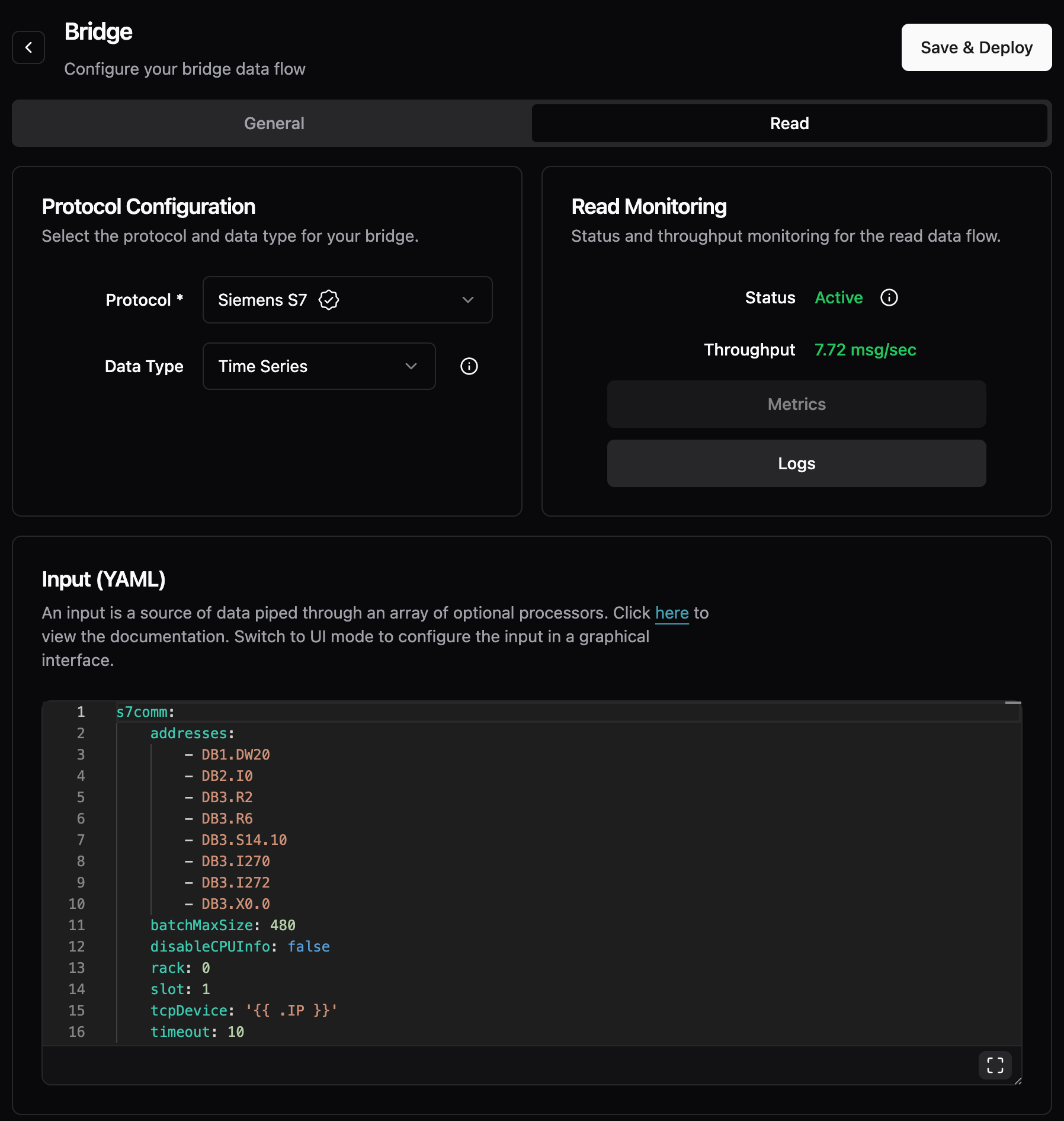Click the tcpDevice value in YAML
The width and height of the screenshot is (1064, 1121).
click(x=291, y=1010)
